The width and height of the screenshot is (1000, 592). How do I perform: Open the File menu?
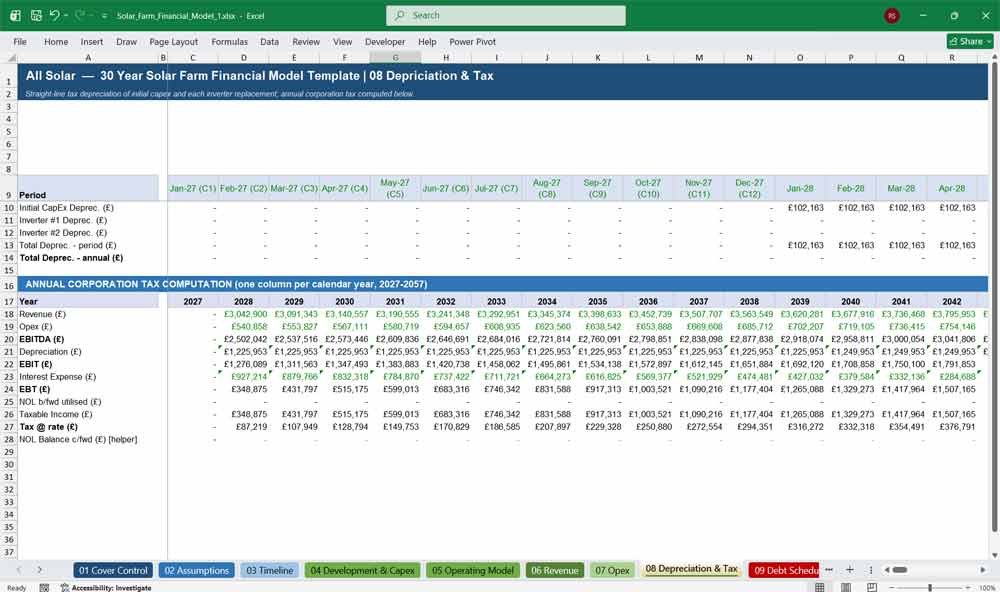(20, 41)
